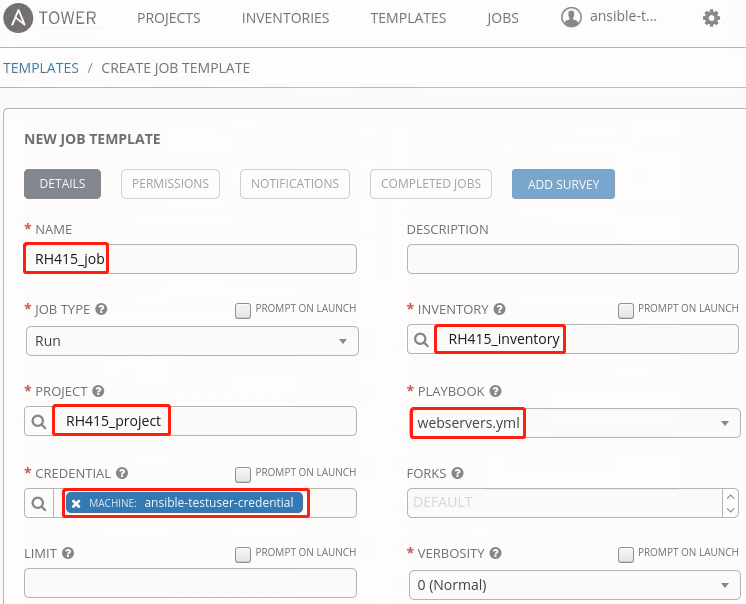Image resolution: width=746 pixels, height=604 pixels.
Task: Expand the Playbook dropdown with webservers.yml
Action: [x=573, y=423]
